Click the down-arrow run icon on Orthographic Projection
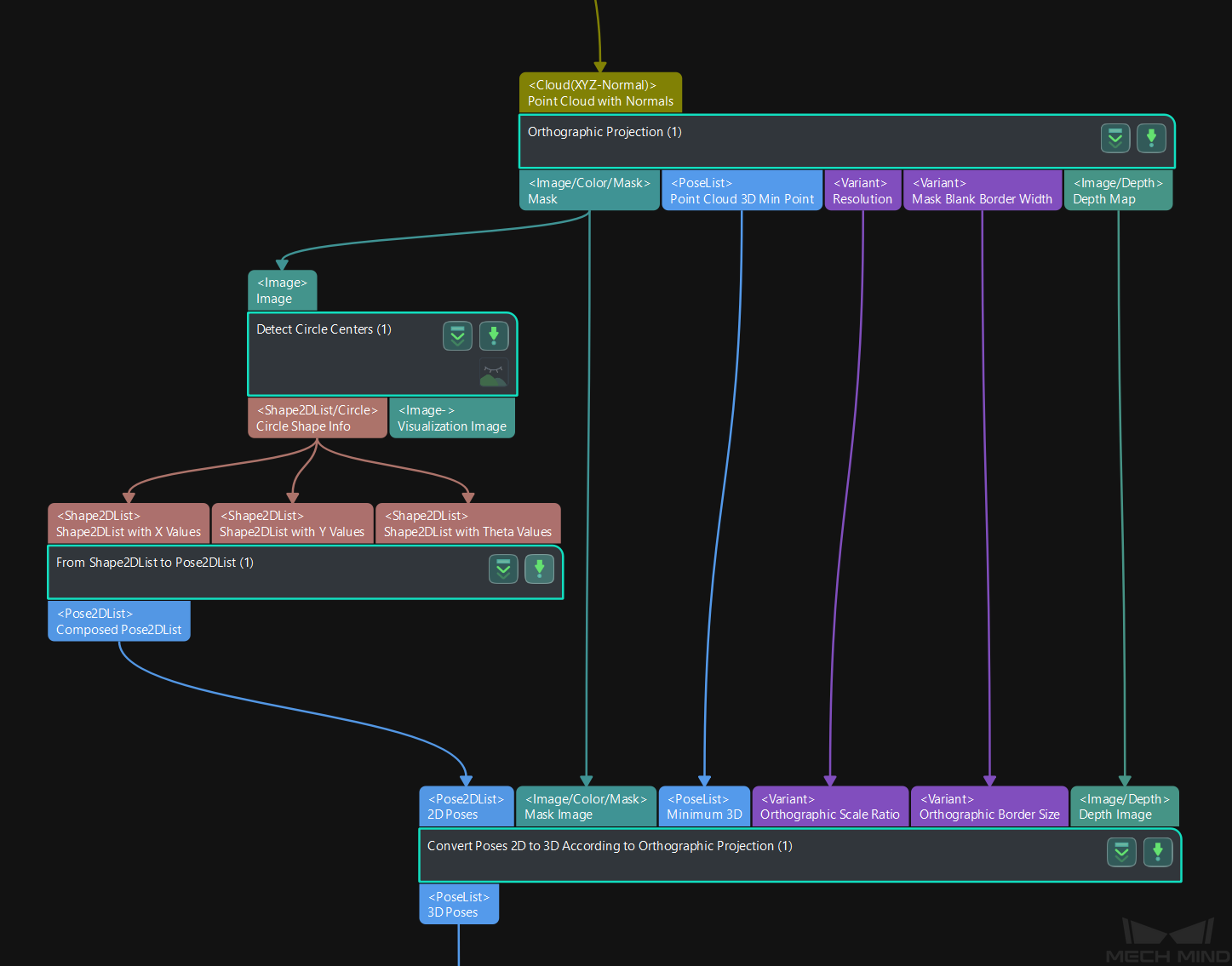The height and width of the screenshot is (966, 1232). click(x=1151, y=138)
